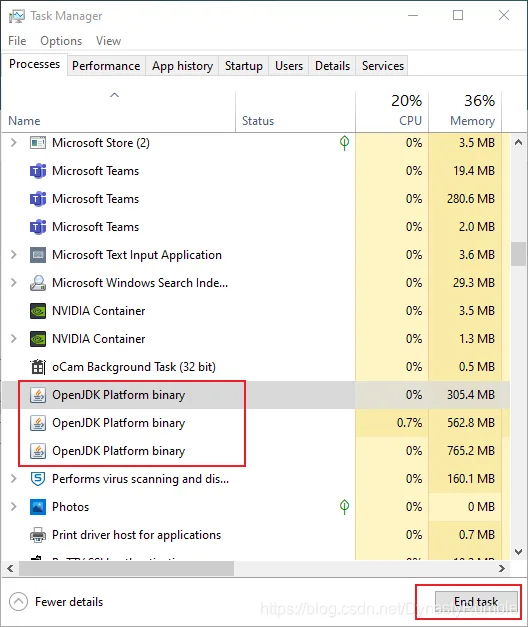Select the oCam Background Task icon

[x=38, y=367]
